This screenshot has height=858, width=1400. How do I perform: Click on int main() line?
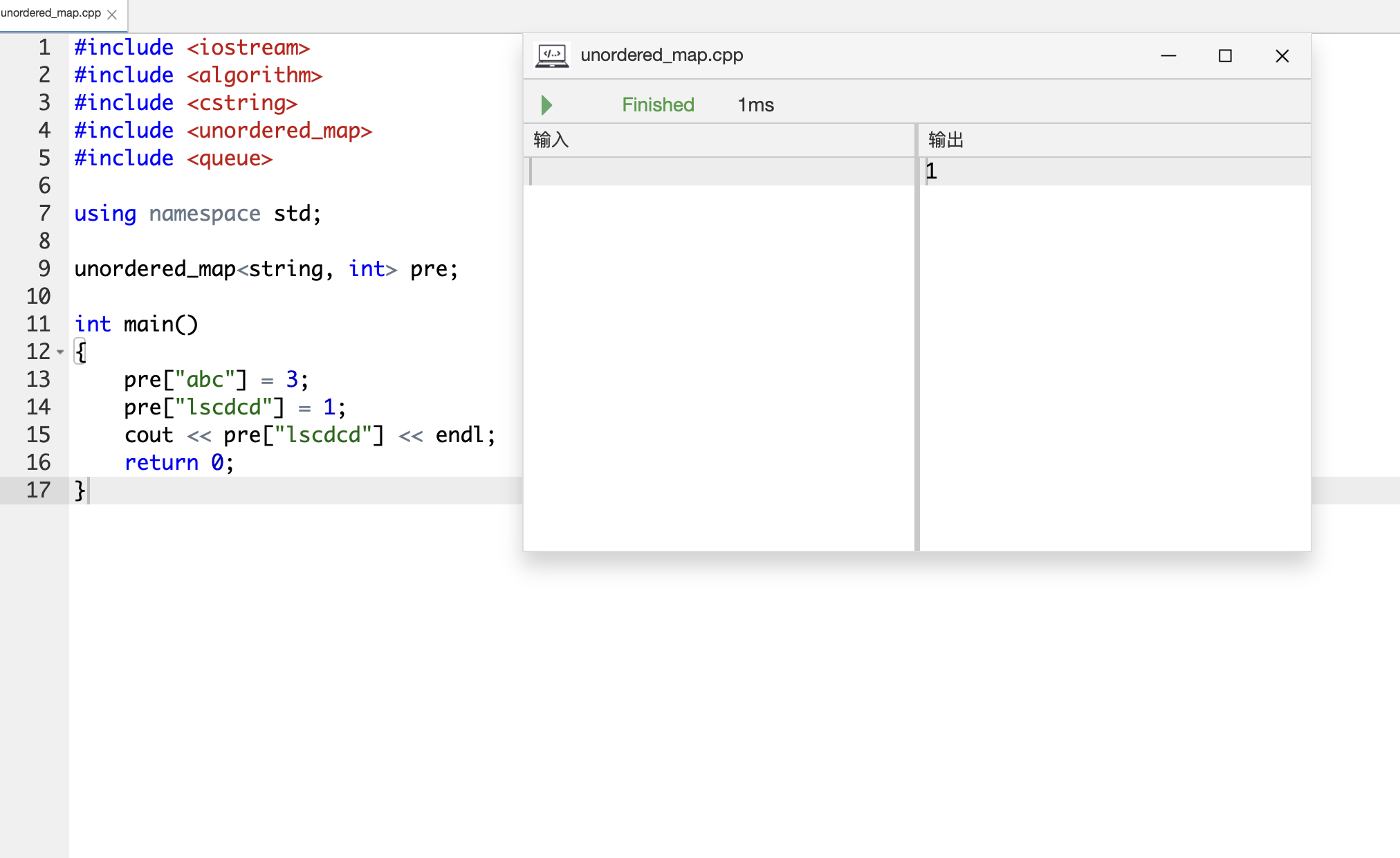[136, 325]
